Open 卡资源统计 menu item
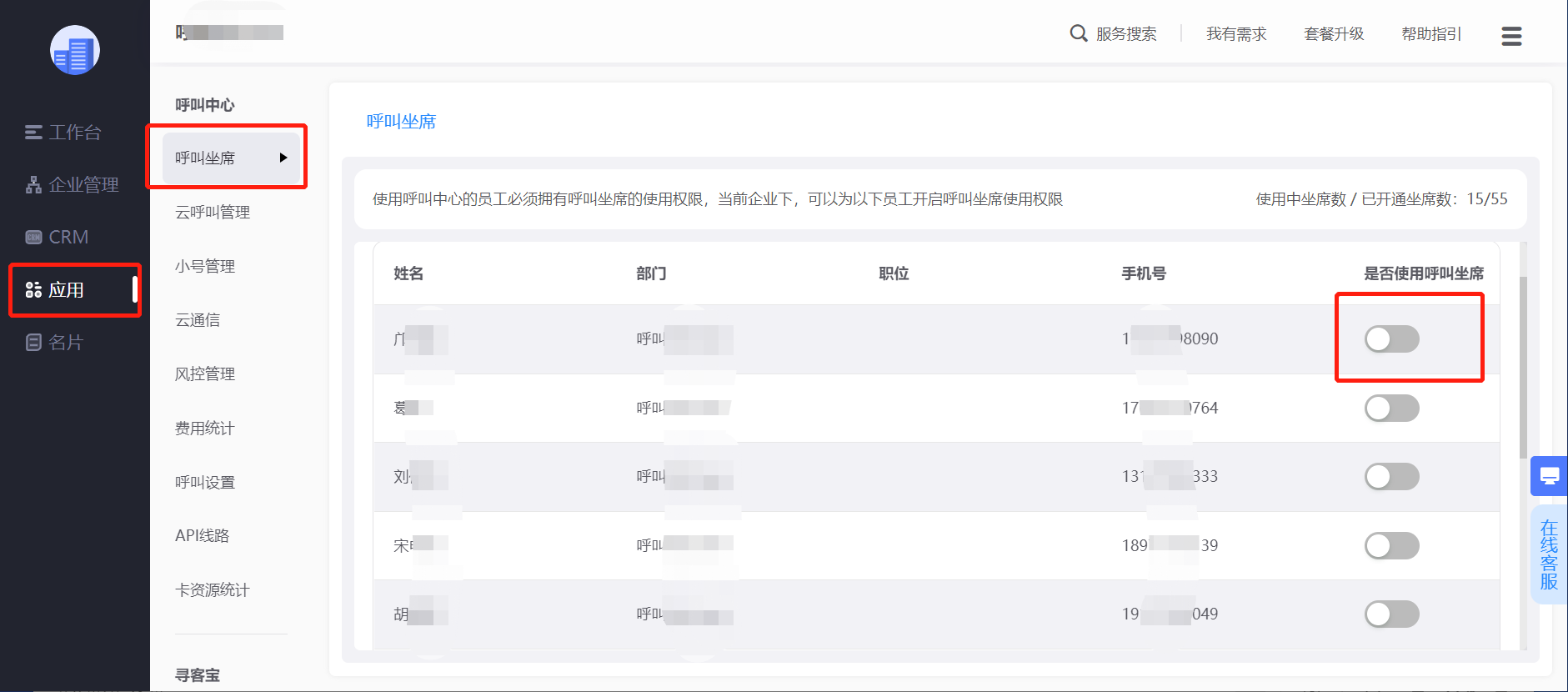Screen dimensions: 1568x692 click(213, 589)
